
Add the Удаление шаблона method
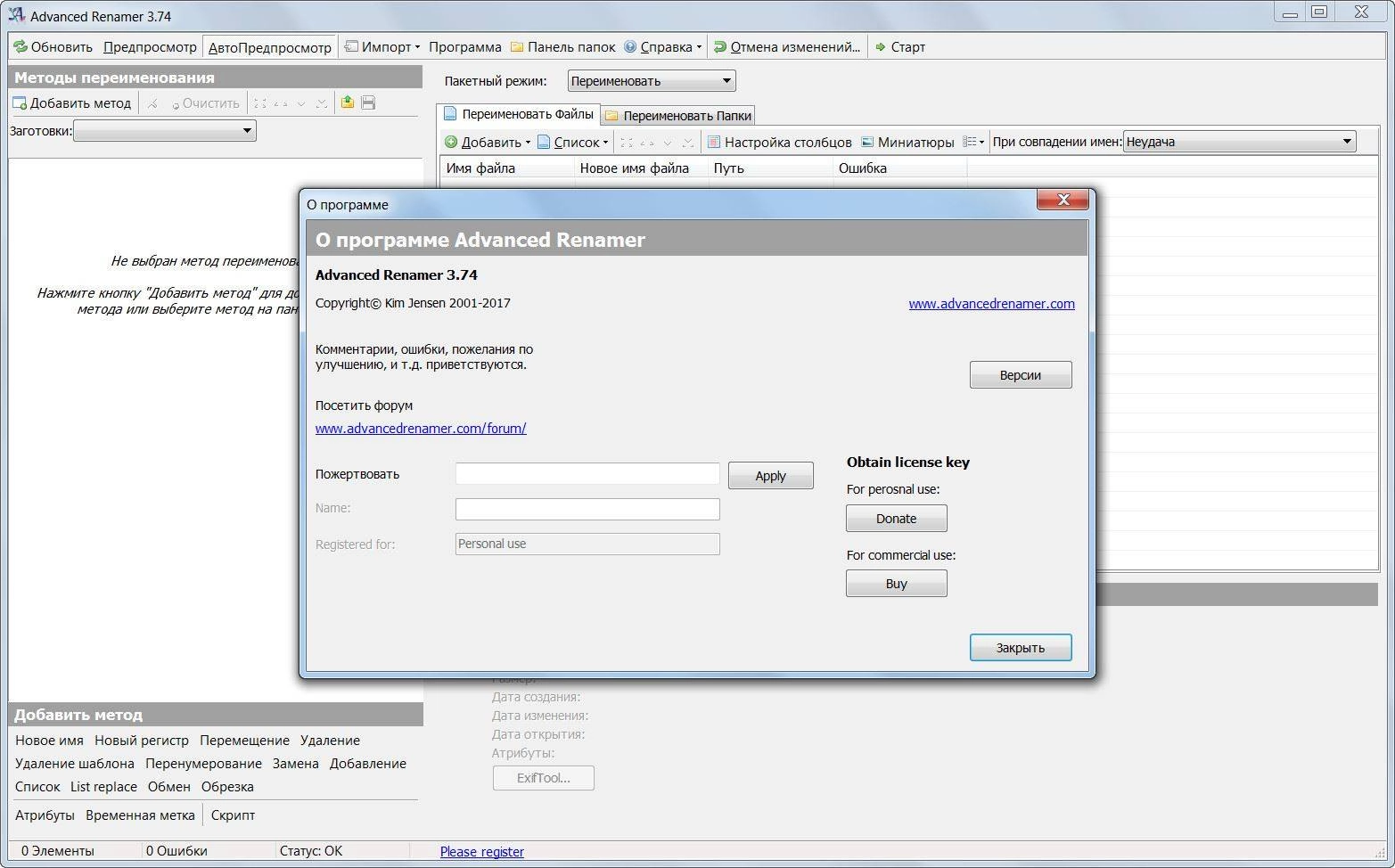(x=75, y=764)
